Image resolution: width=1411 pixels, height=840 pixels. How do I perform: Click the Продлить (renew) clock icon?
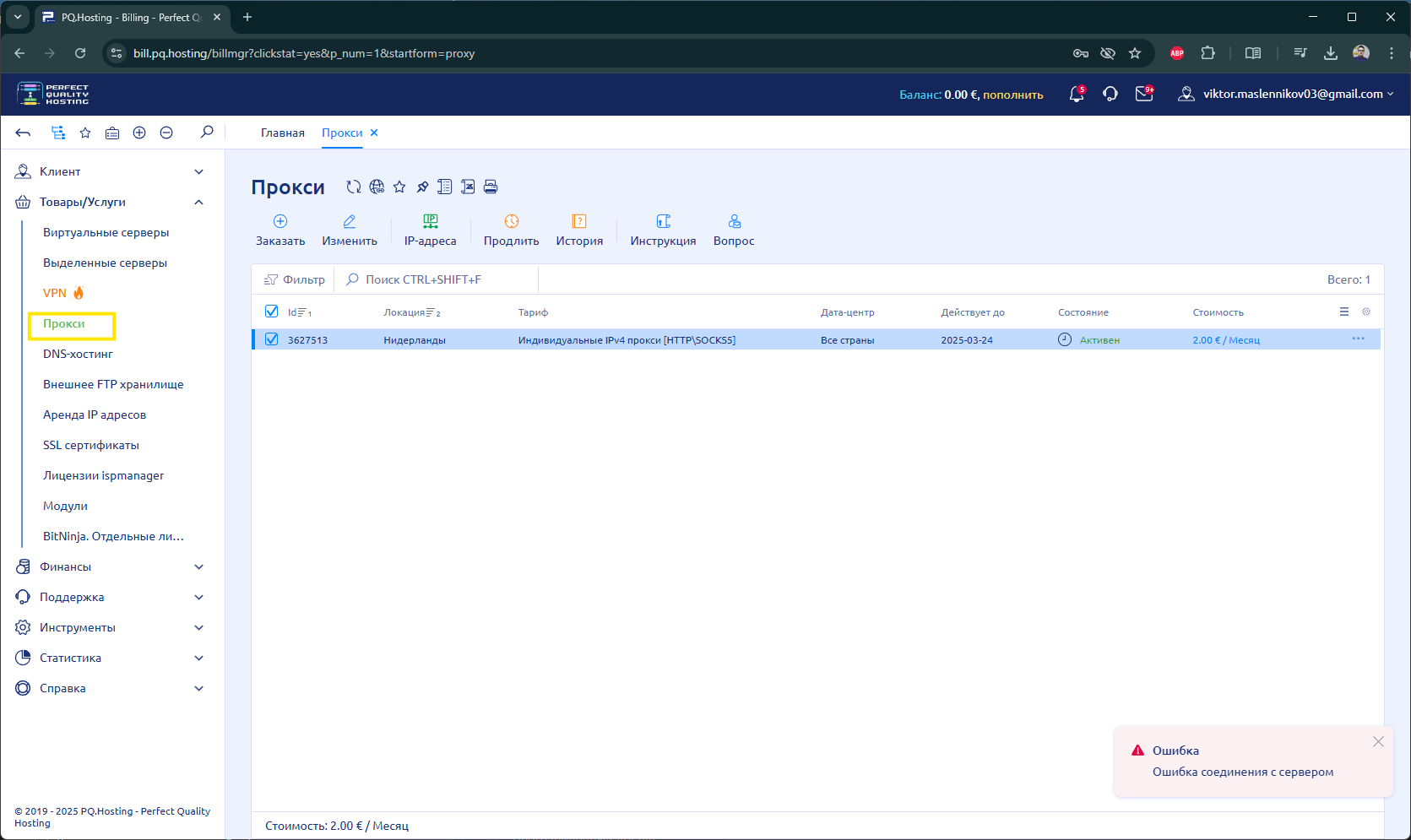coord(511,221)
